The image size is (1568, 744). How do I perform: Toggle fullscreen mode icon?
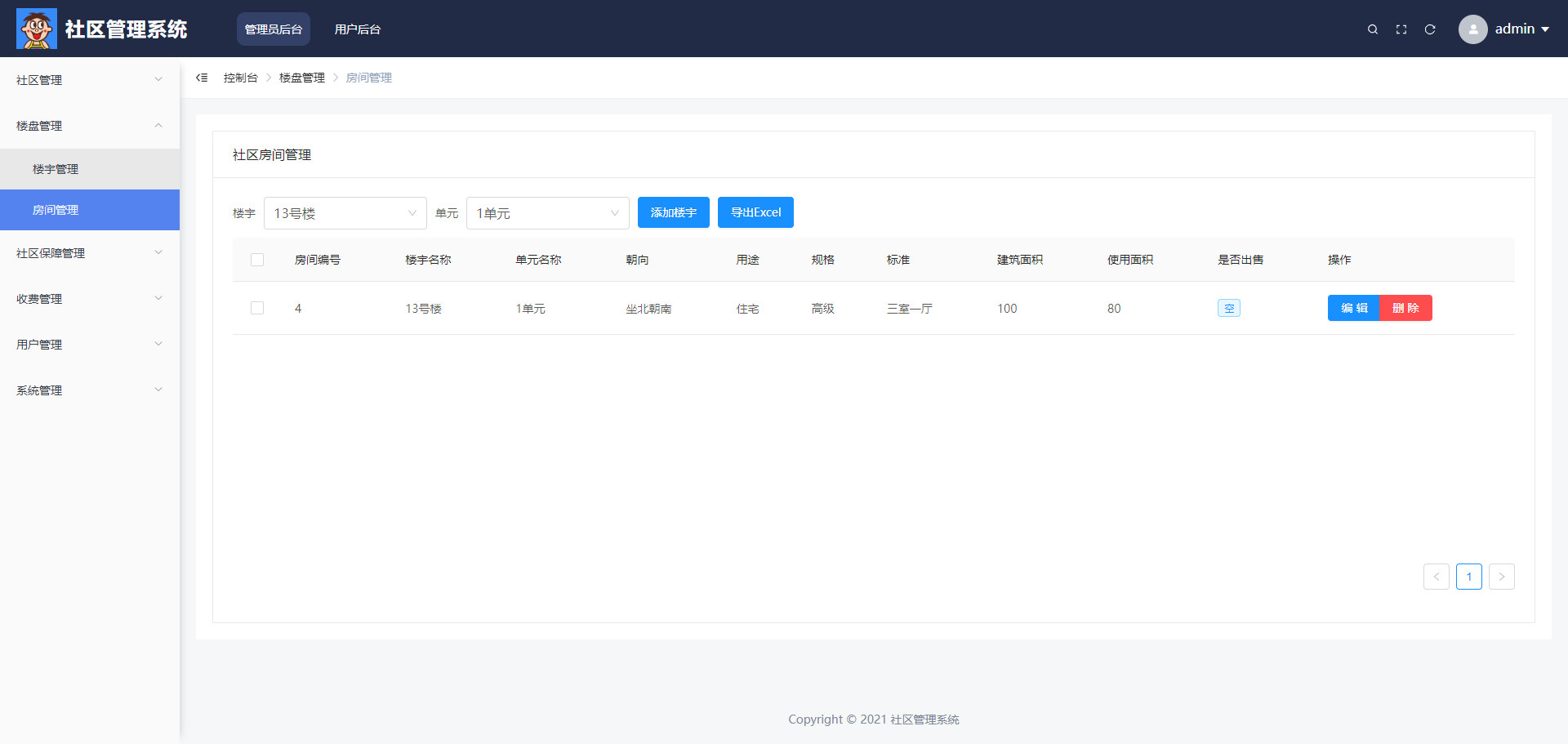pyautogui.click(x=1401, y=29)
